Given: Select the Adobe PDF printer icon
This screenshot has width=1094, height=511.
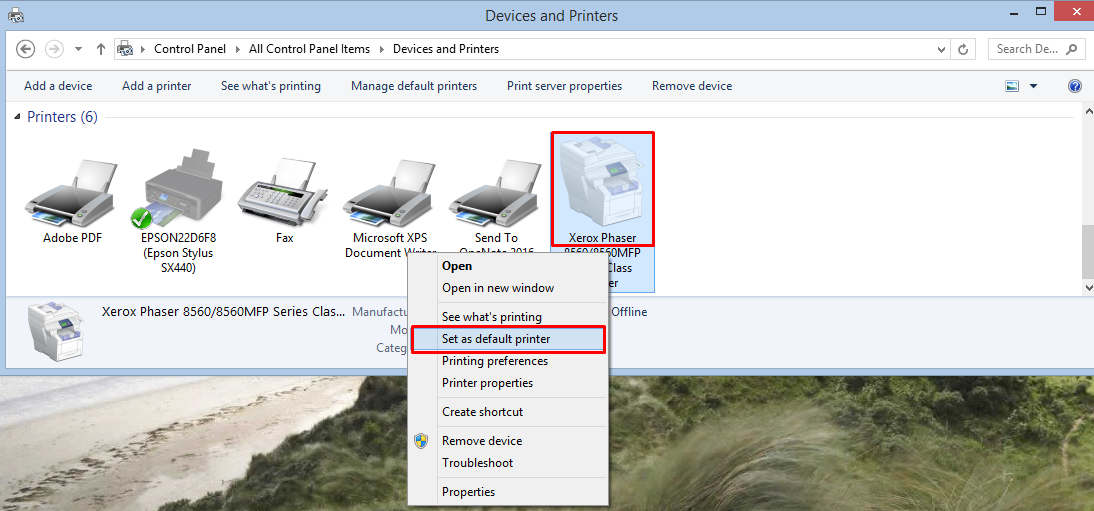Looking at the screenshot, I should [72, 193].
